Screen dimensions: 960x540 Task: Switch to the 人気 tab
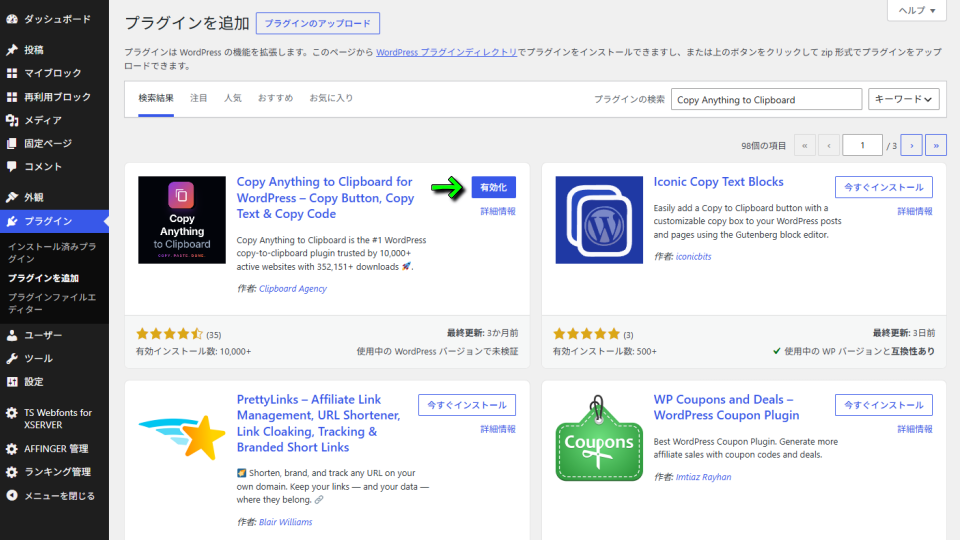pyautogui.click(x=233, y=99)
